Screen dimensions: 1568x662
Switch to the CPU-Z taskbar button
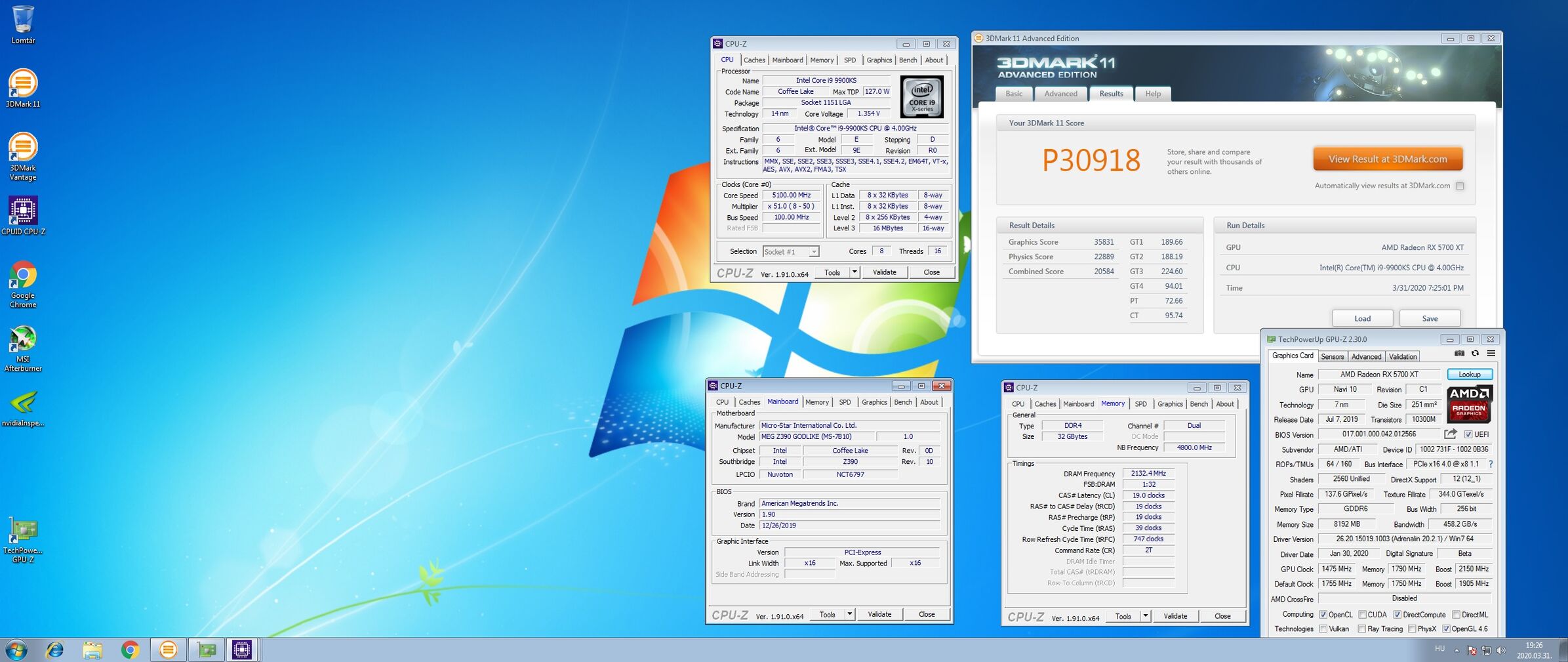point(242,650)
